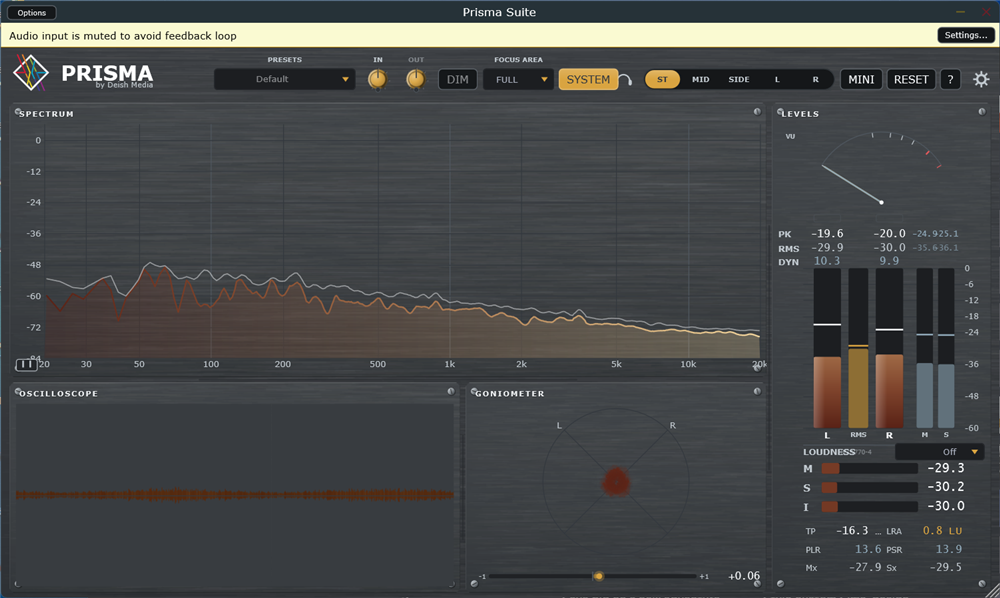The image size is (1000, 598).
Task: Toggle the SYSTEM audio source button
Action: point(588,79)
